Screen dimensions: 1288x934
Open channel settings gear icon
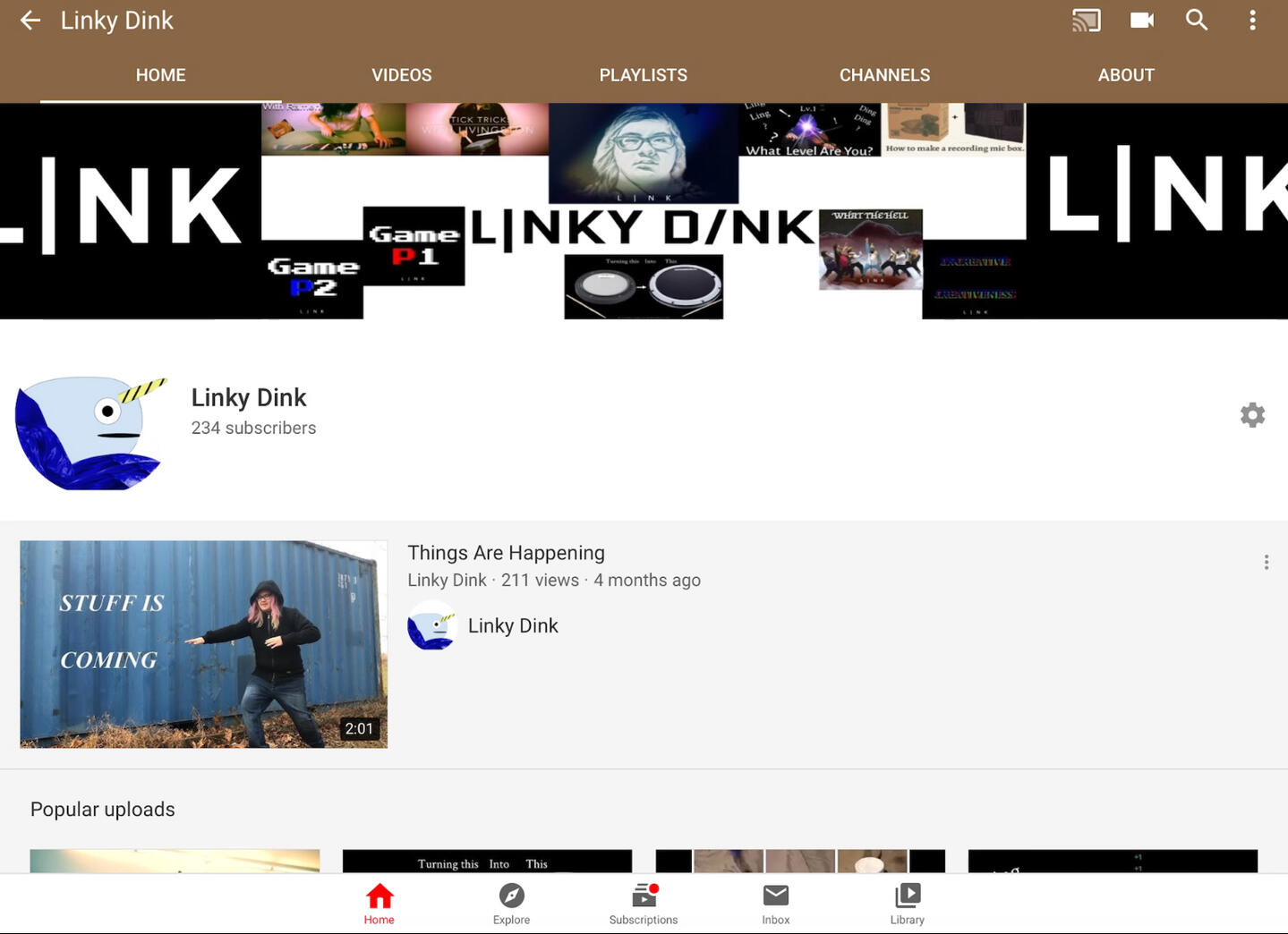tap(1252, 415)
